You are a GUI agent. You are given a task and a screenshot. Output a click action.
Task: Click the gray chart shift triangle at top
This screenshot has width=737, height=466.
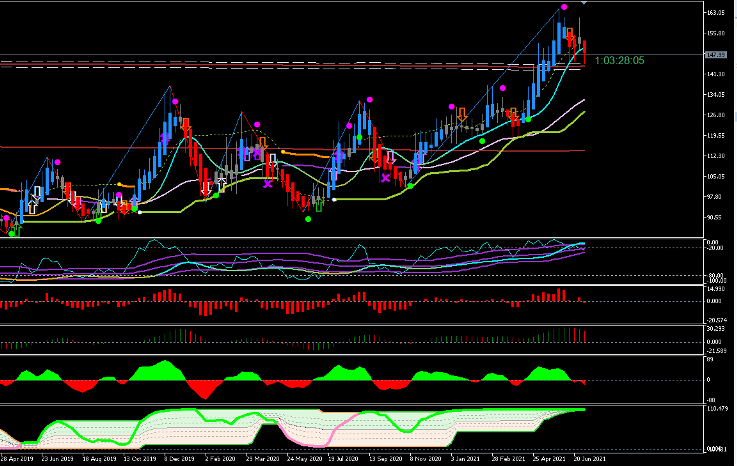[584, 4]
